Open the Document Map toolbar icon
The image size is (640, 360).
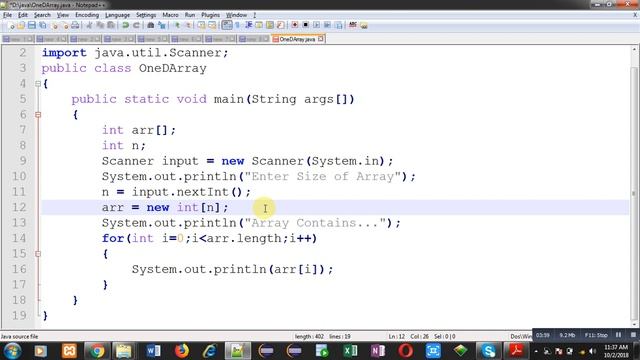[x=270, y=25]
